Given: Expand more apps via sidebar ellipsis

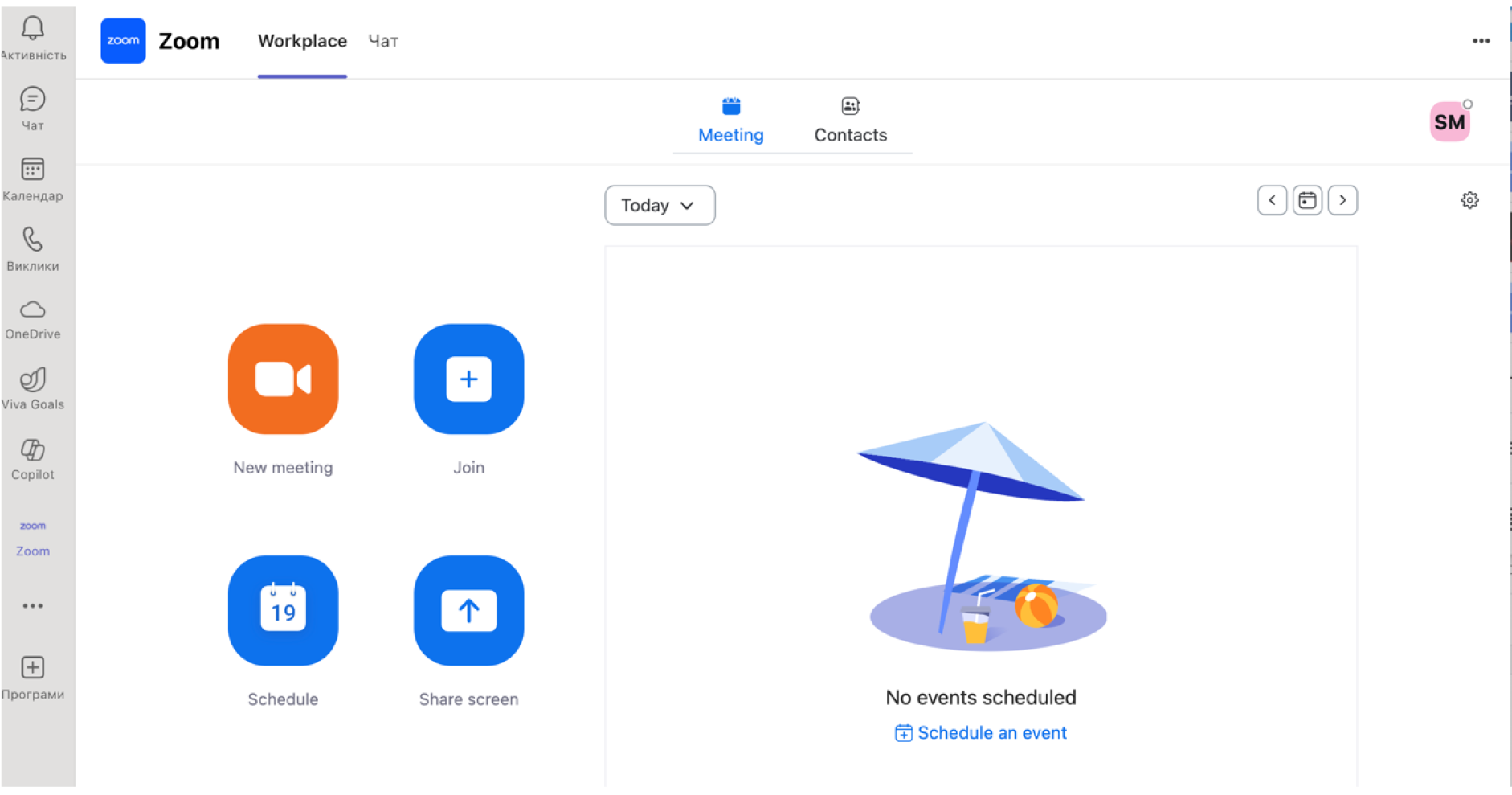Looking at the screenshot, I should (33, 606).
